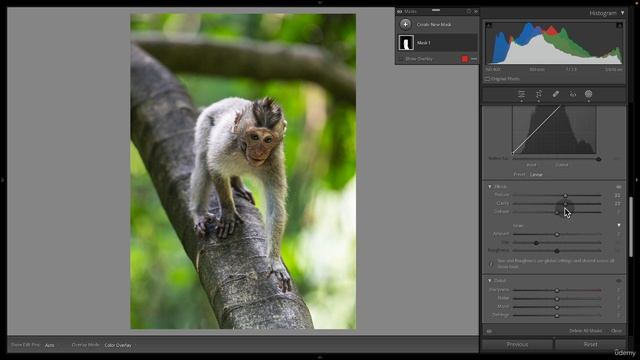Click the Defringe slider handle
This screenshot has height=360, width=640.
[557, 316]
